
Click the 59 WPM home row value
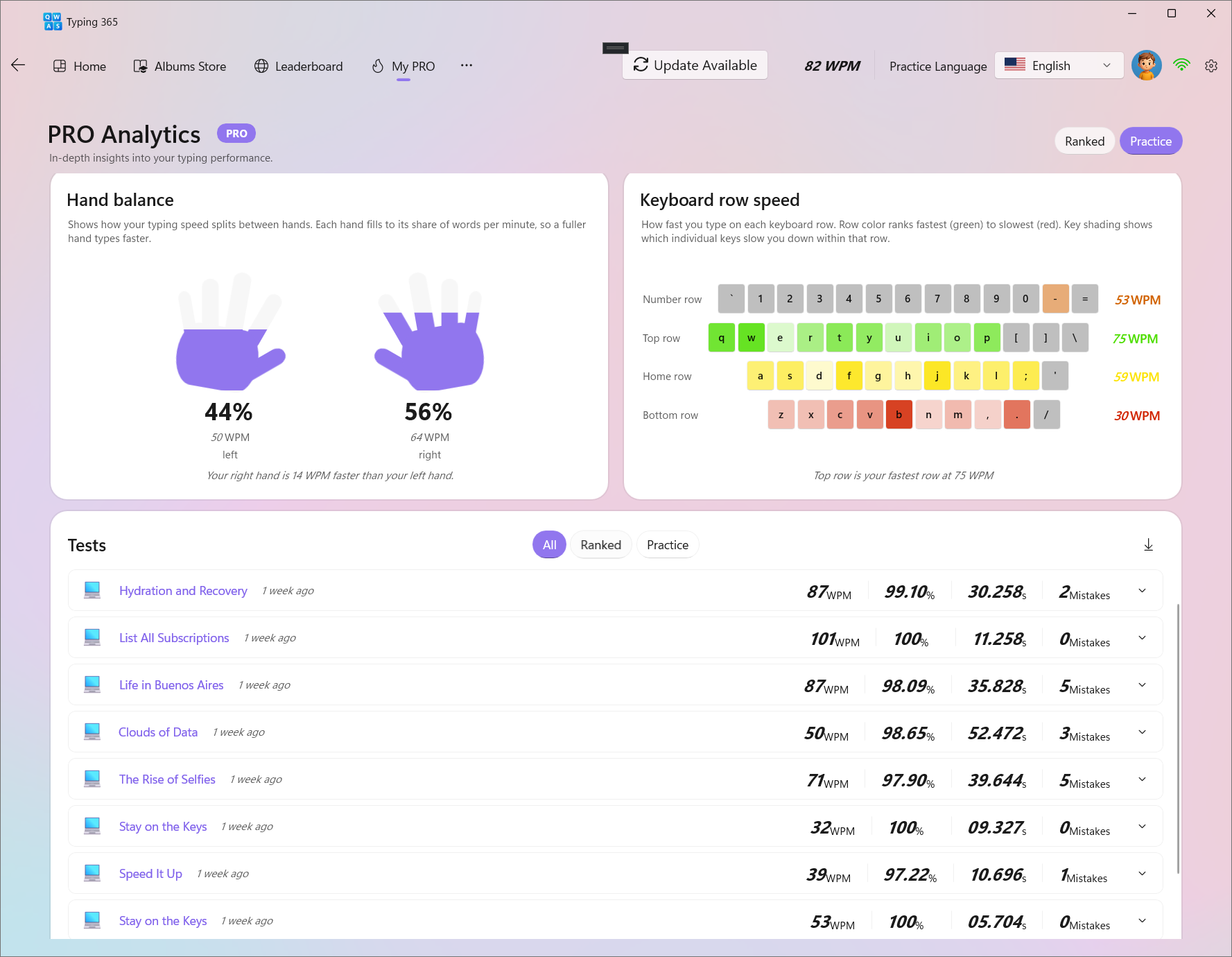(1136, 377)
